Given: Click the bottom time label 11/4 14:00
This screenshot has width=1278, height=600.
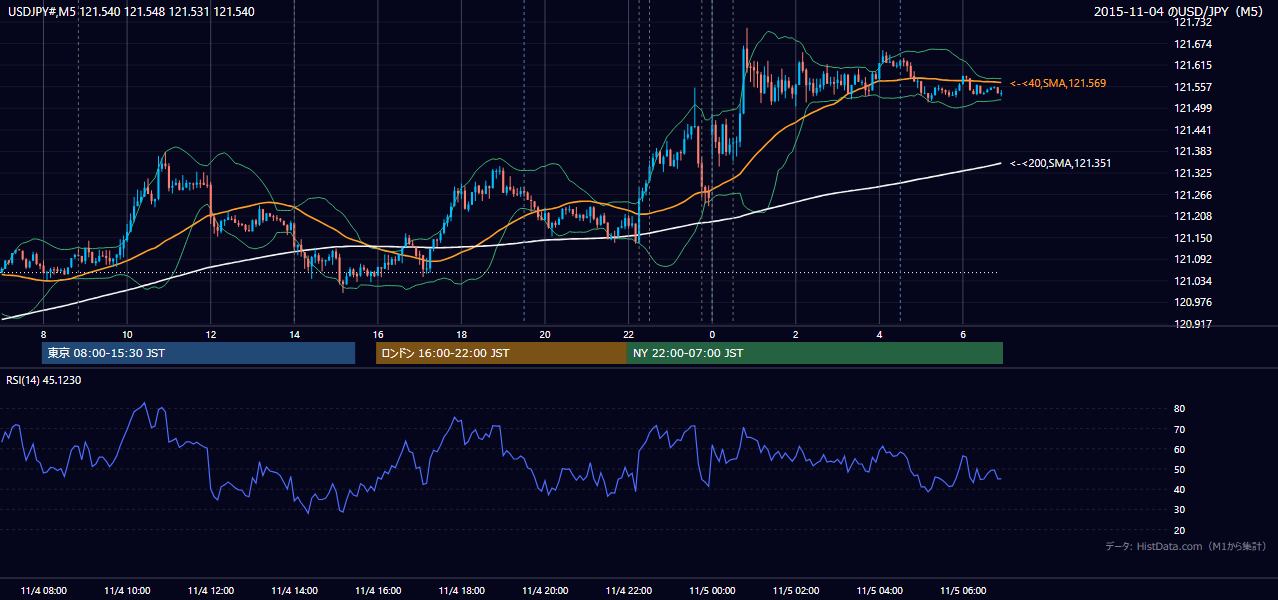Looking at the screenshot, I should tap(294, 591).
